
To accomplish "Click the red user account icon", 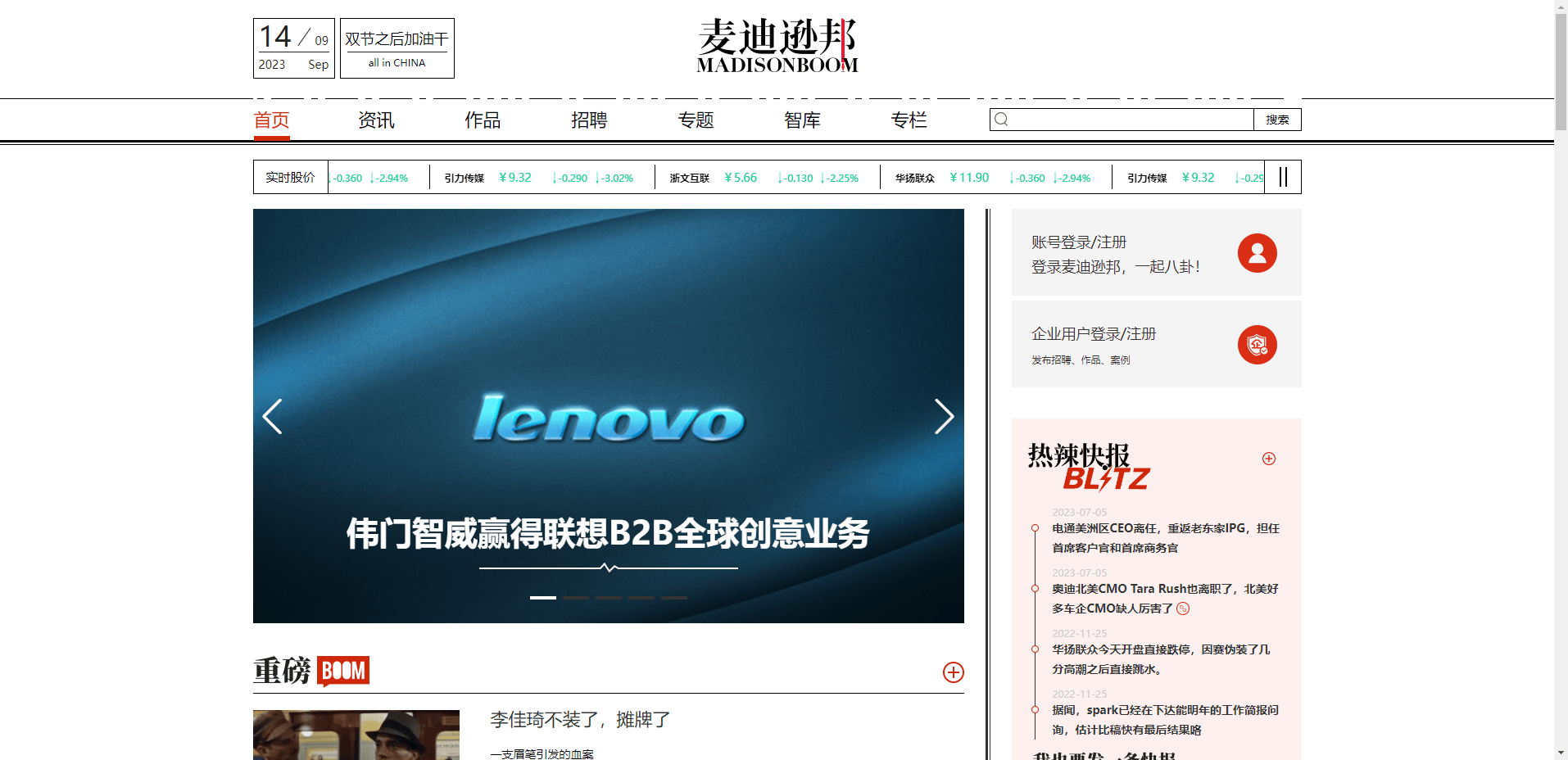I will (x=1257, y=253).
